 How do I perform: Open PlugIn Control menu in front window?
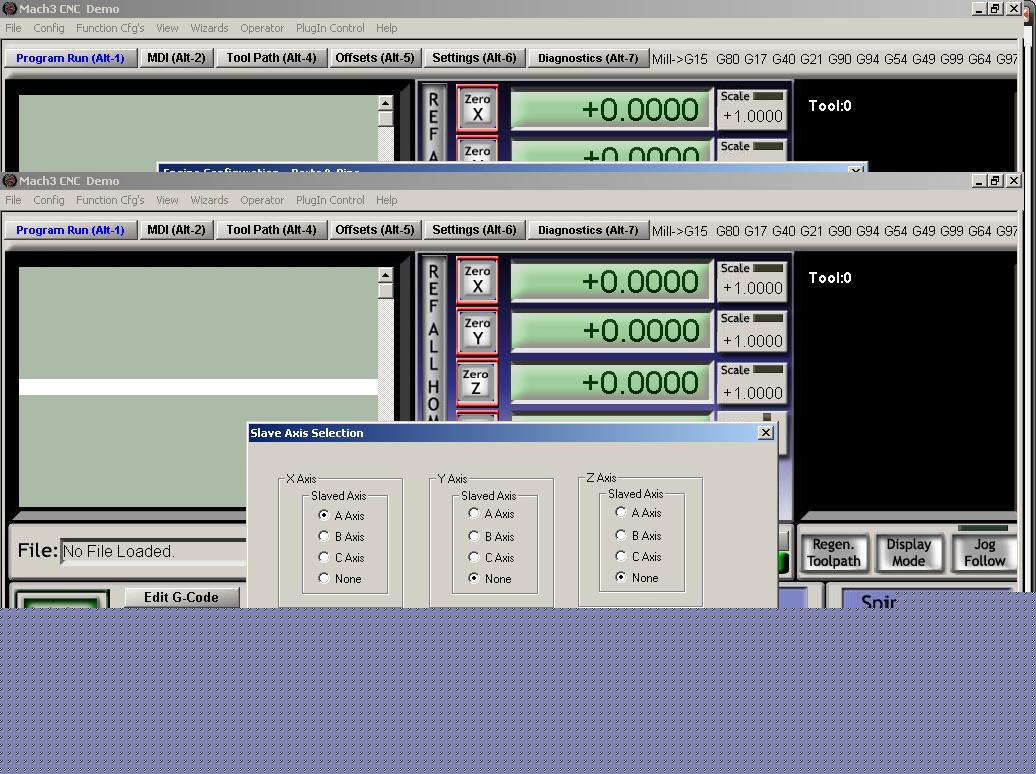[x=330, y=200]
